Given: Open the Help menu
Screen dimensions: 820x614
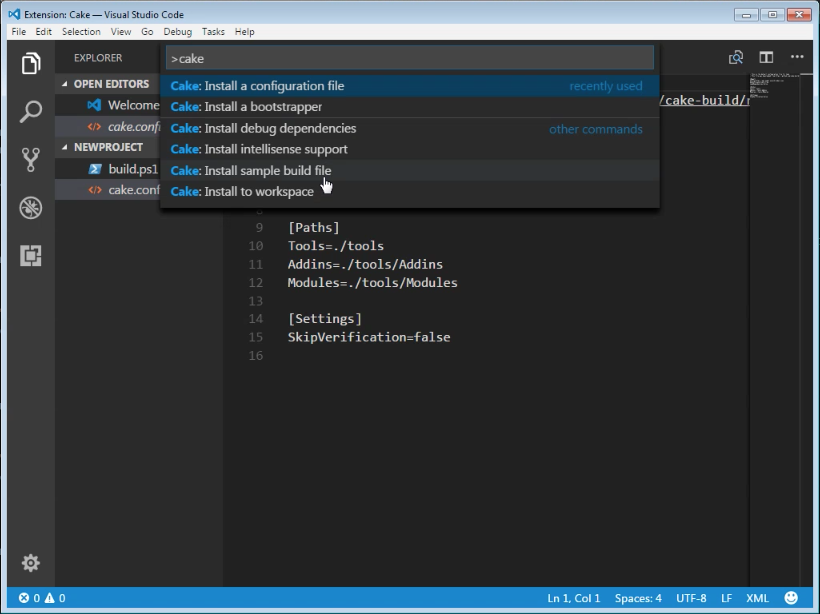Looking at the screenshot, I should [244, 32].
